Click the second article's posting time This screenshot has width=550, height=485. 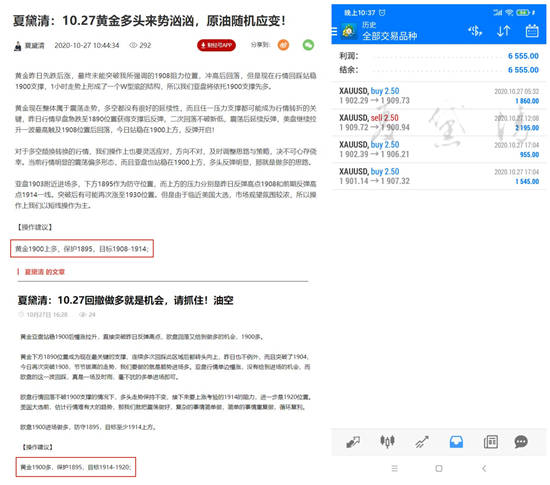(47, 315)
